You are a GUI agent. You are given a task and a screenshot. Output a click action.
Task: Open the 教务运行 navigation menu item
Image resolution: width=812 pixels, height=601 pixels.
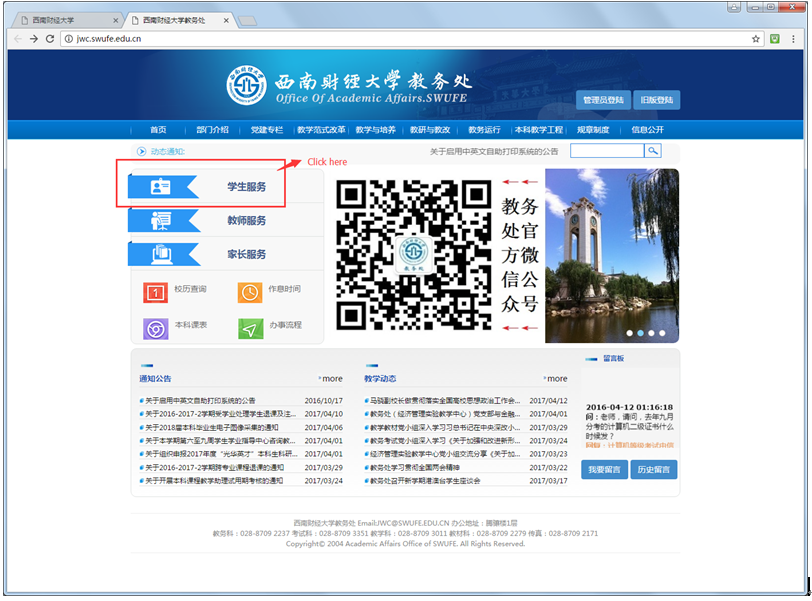(484, 130)
